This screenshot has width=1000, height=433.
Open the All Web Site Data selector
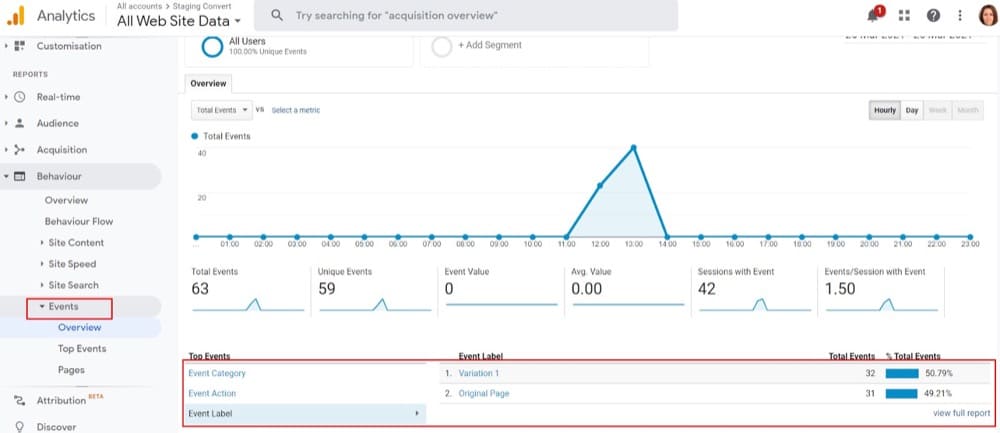point(178,21)
